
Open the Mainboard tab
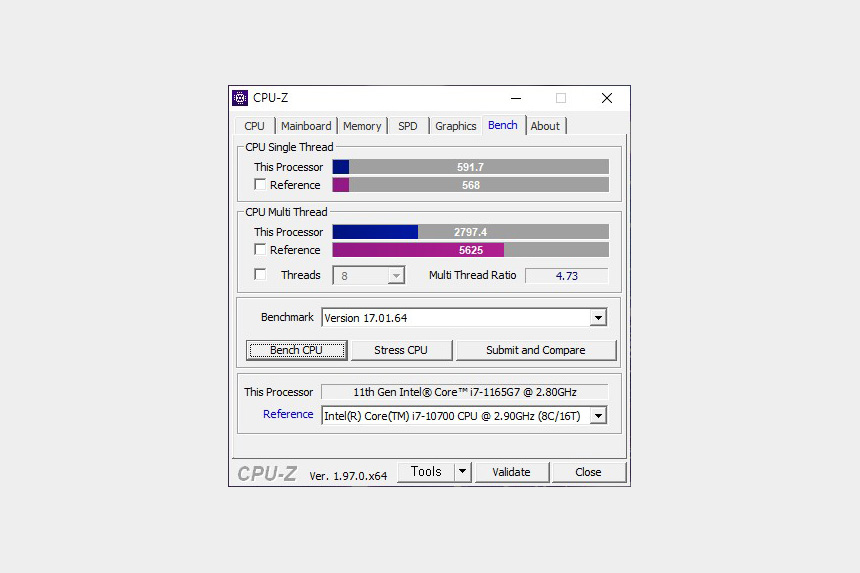pos(305,126)
